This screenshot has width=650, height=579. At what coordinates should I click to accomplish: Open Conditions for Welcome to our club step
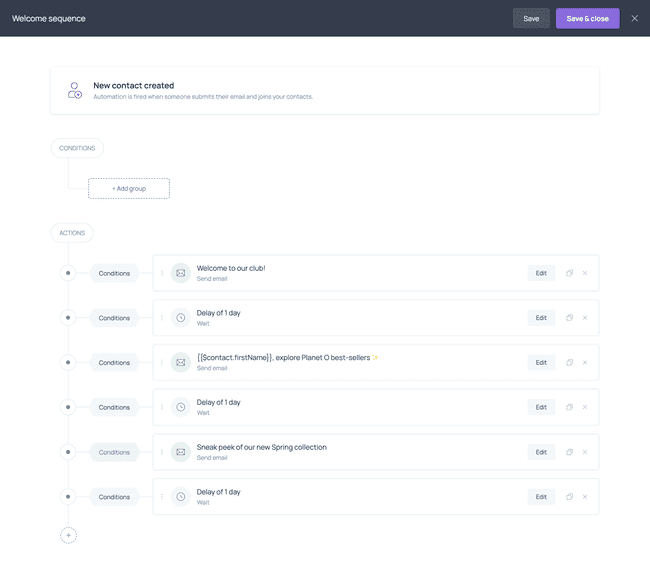114,273
